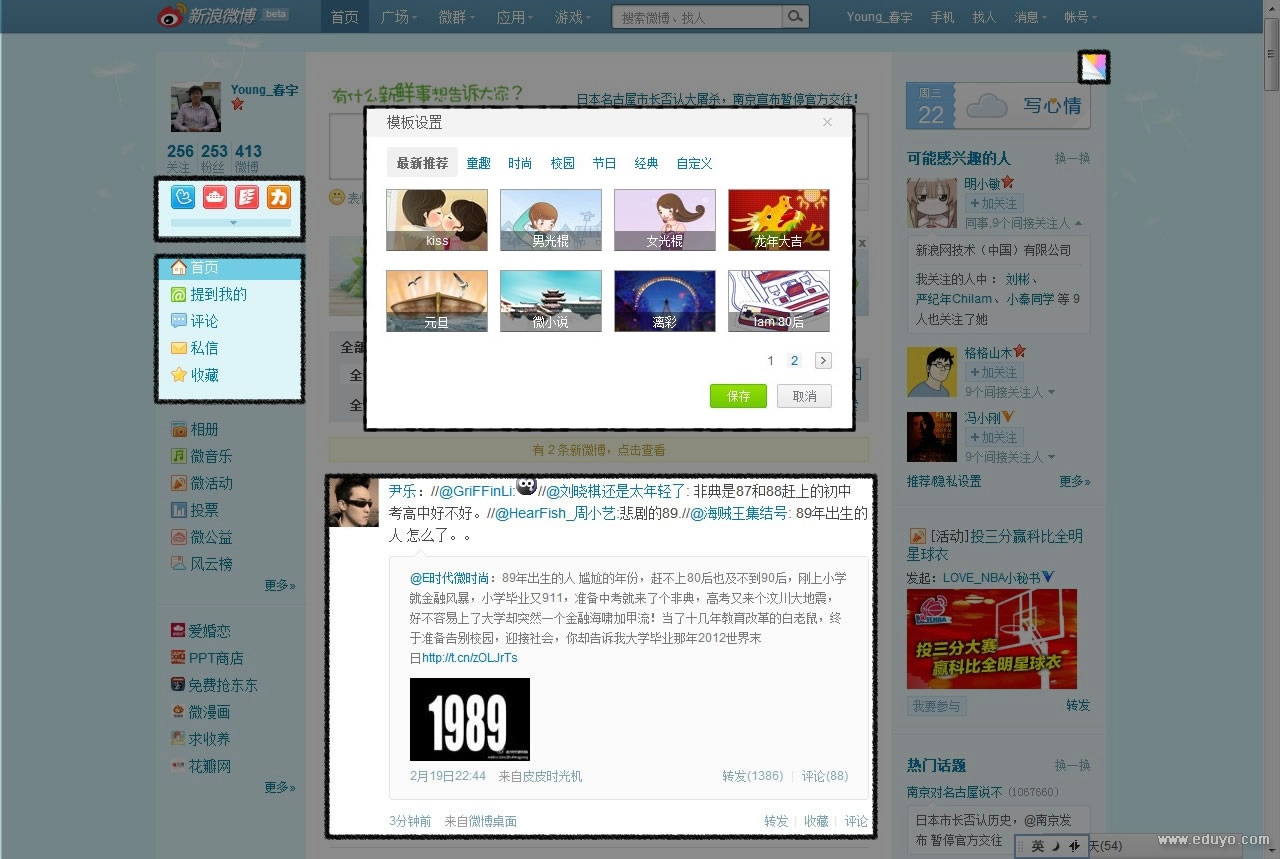Choose the 龙年大吉 template thumbnail
The width and height of the screenshot is (1280, 859).
778,219
